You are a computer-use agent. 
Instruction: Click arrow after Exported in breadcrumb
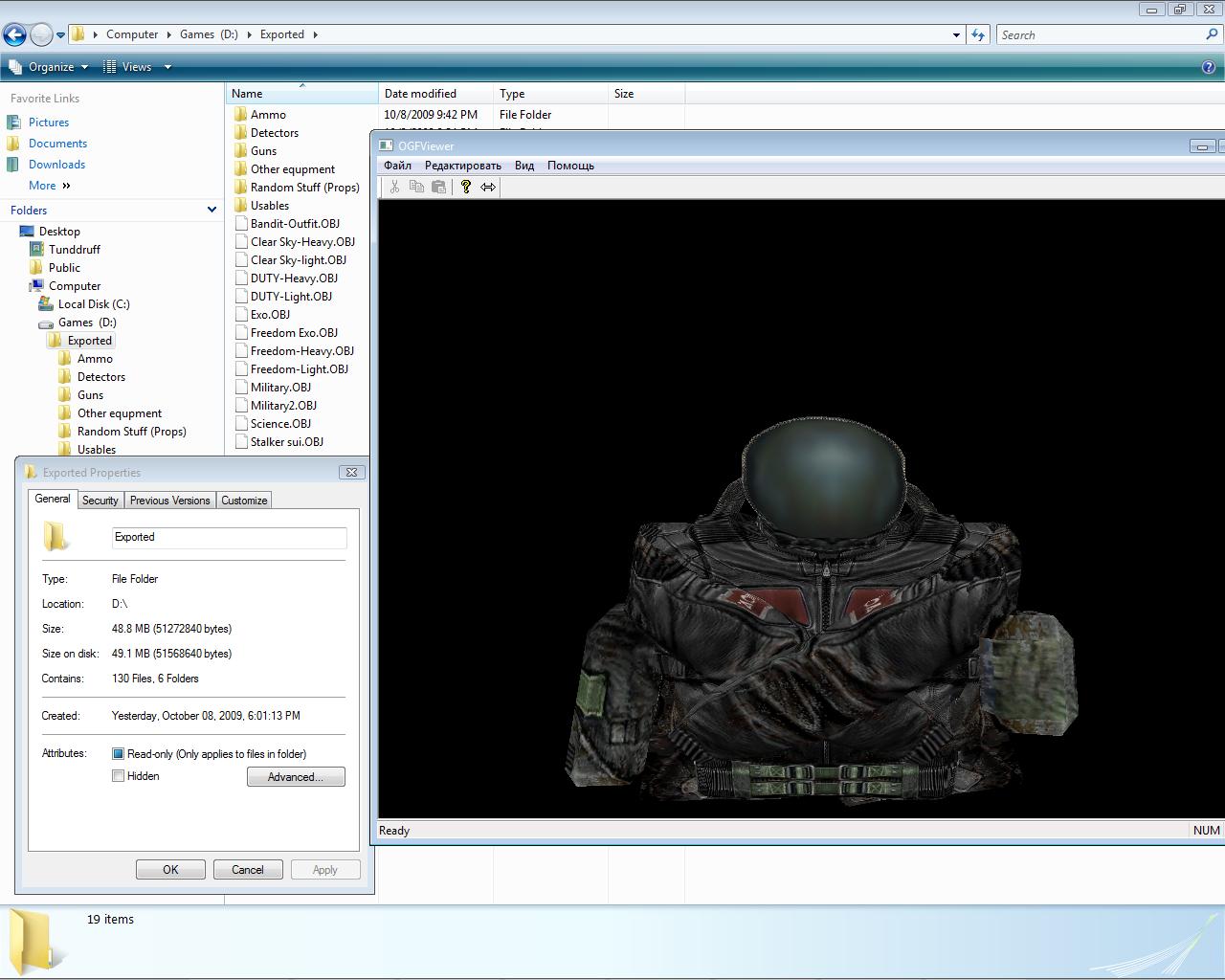[x=315, y=34]
